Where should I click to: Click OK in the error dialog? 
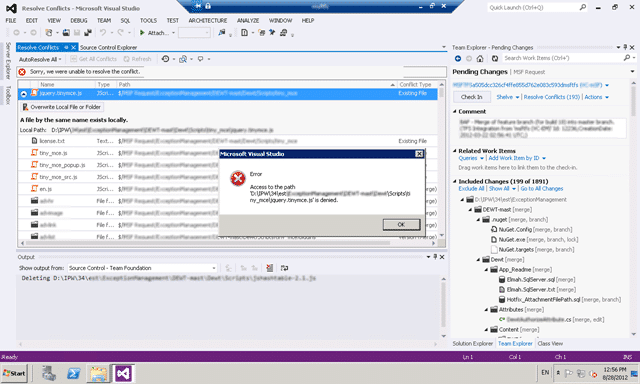(x=401, y=224)
